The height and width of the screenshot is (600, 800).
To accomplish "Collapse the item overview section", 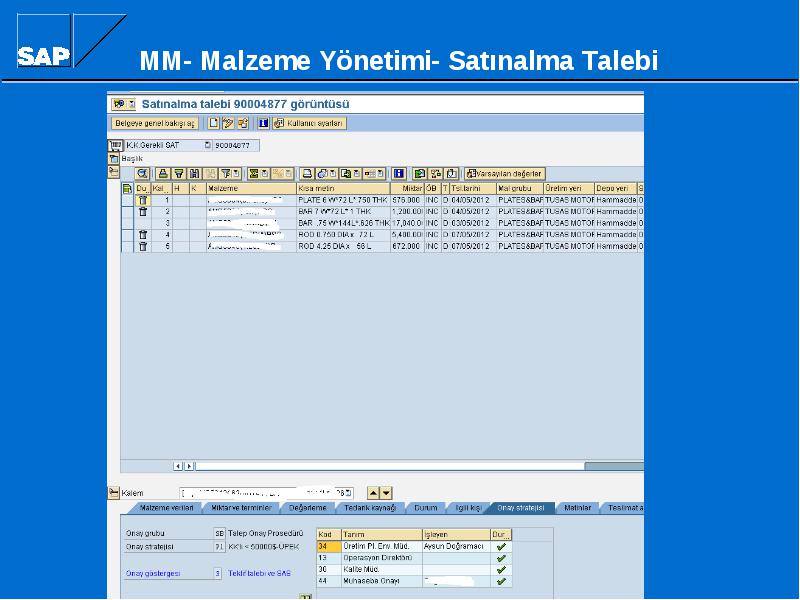I will [114, 172].
